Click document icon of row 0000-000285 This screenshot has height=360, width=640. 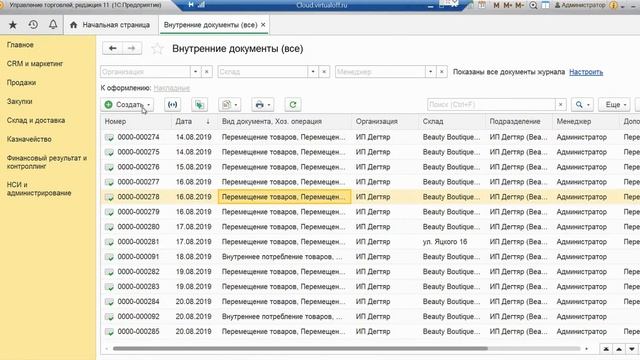click(x=109, y=332)
